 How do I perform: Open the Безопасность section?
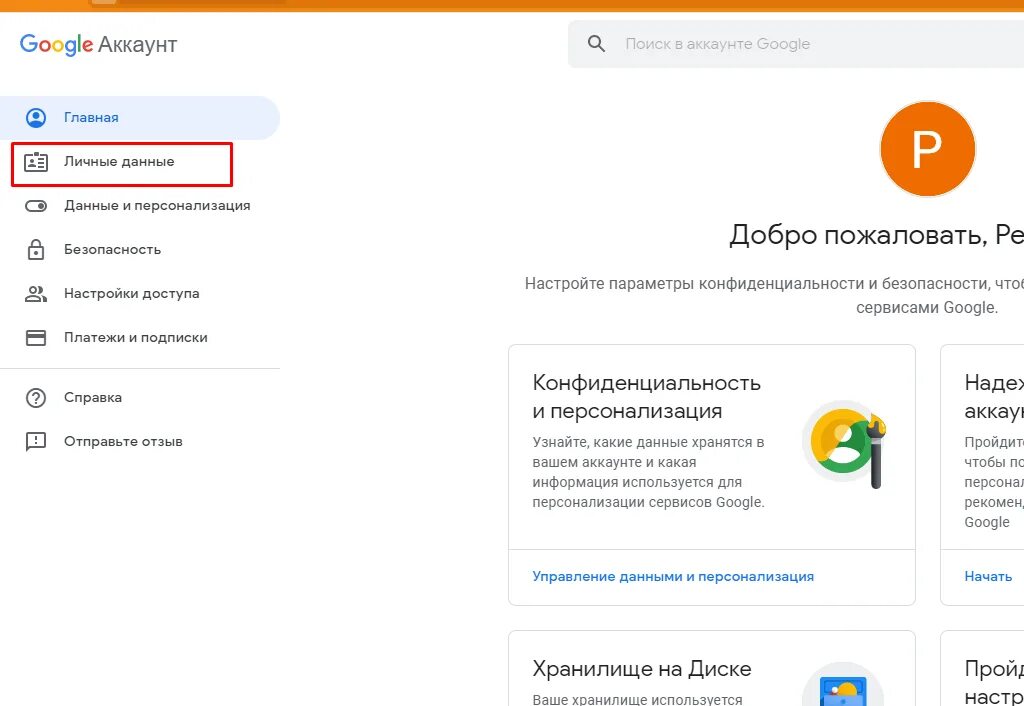coord(112,249)
